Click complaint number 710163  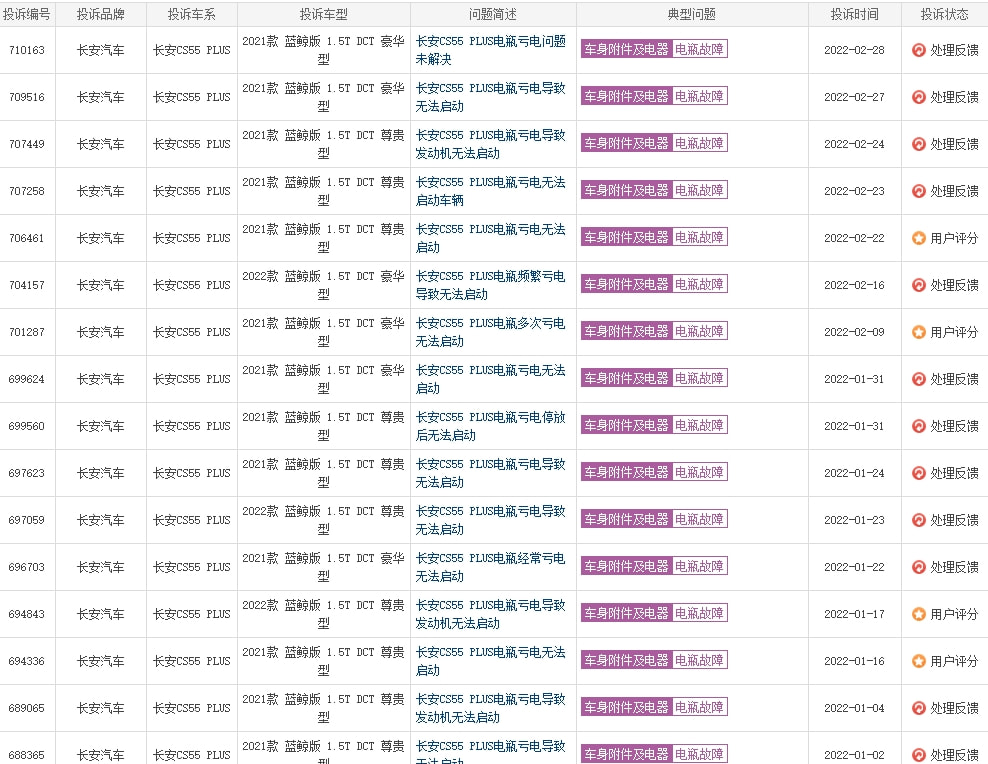[27, 50]
